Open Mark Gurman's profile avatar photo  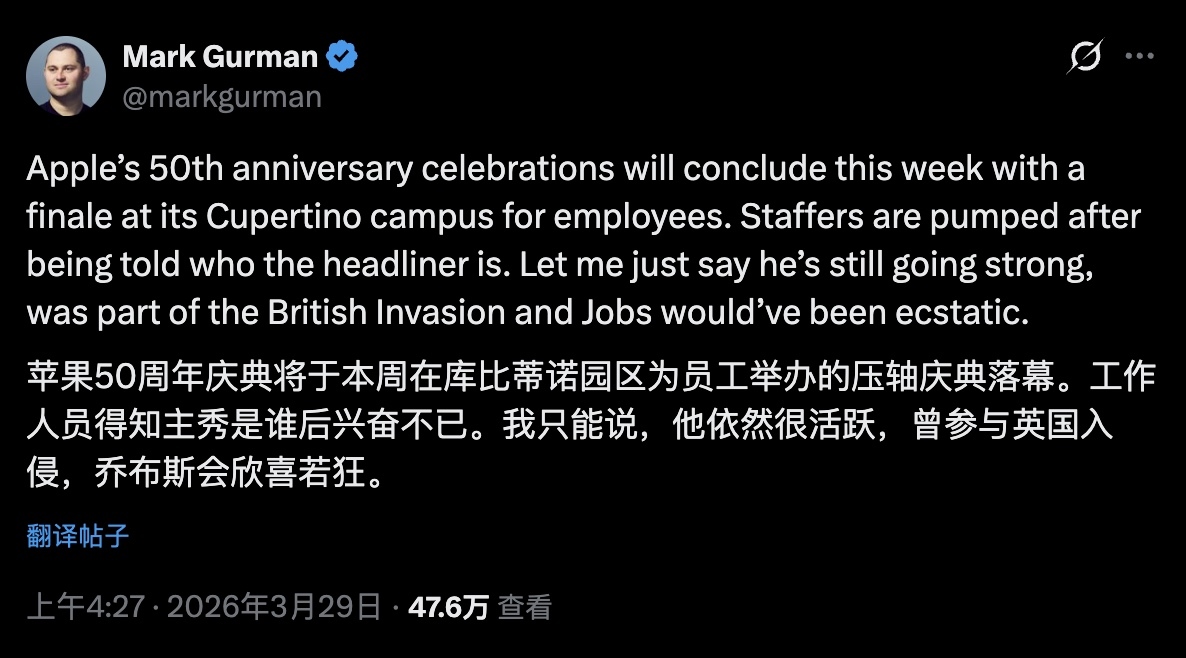(66, 76)
